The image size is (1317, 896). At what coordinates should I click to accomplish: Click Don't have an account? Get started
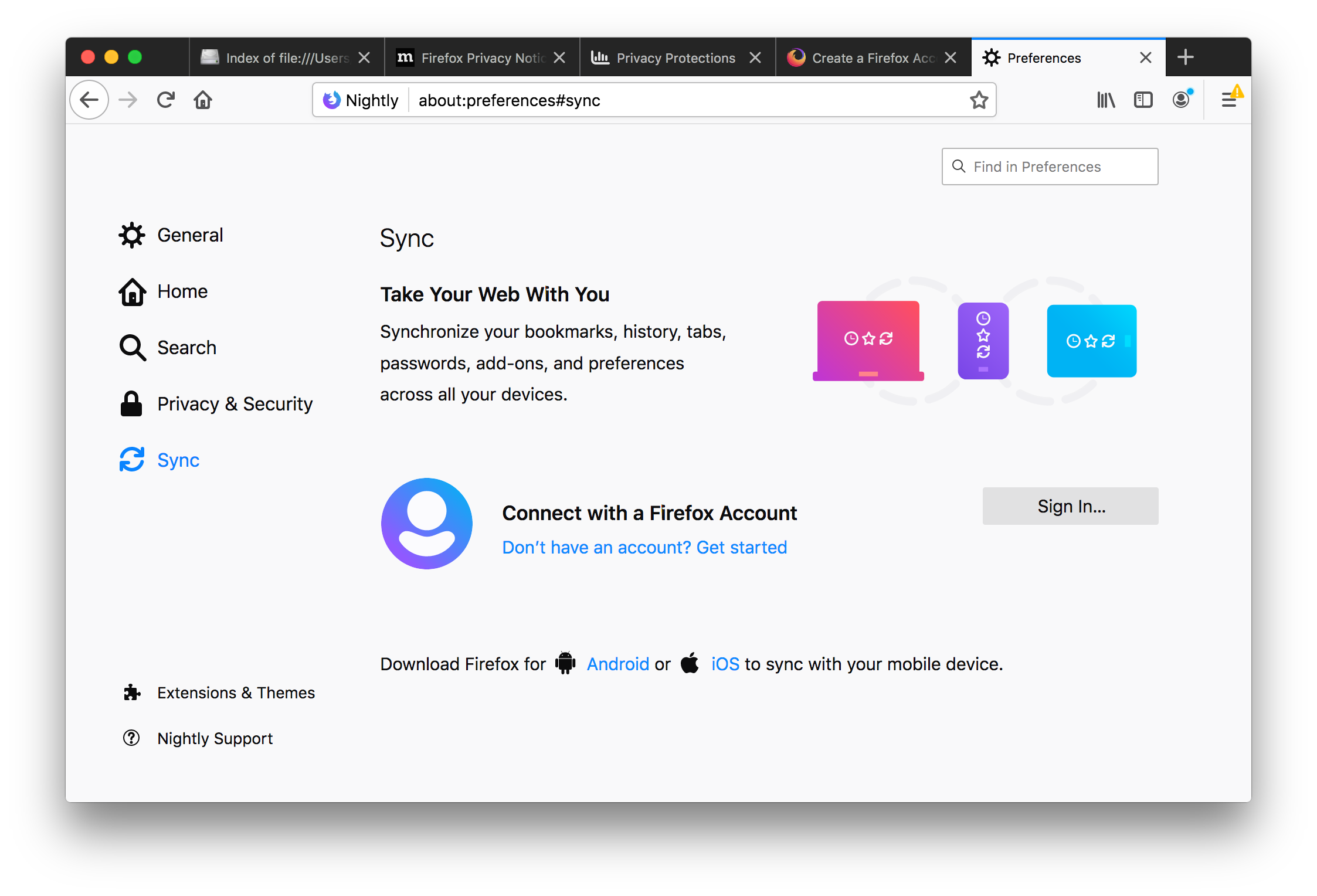click(644, 547)
